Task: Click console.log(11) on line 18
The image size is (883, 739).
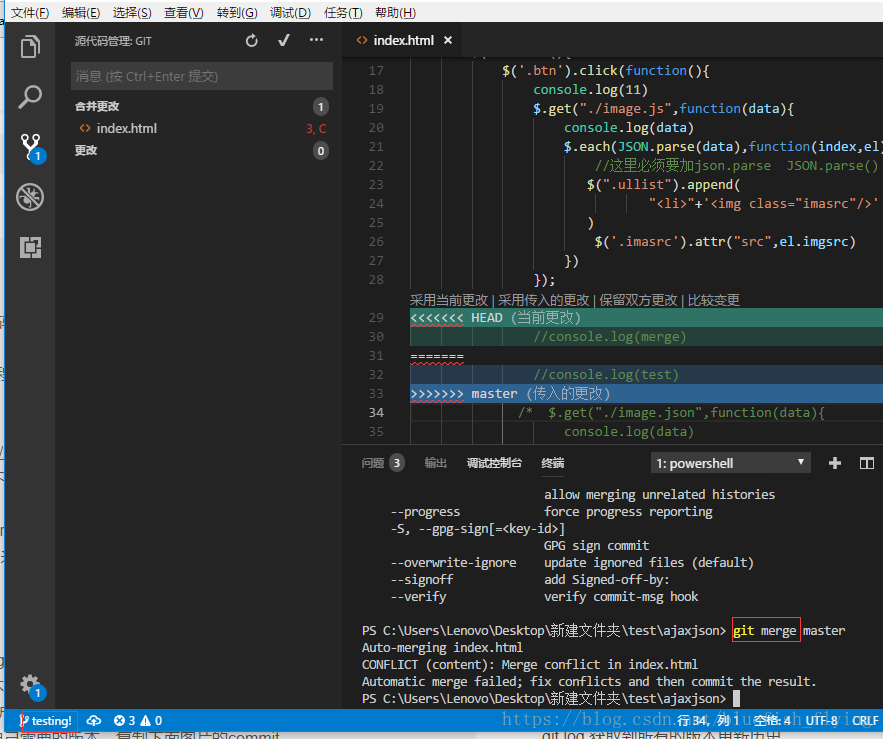Action: [590, 90]
